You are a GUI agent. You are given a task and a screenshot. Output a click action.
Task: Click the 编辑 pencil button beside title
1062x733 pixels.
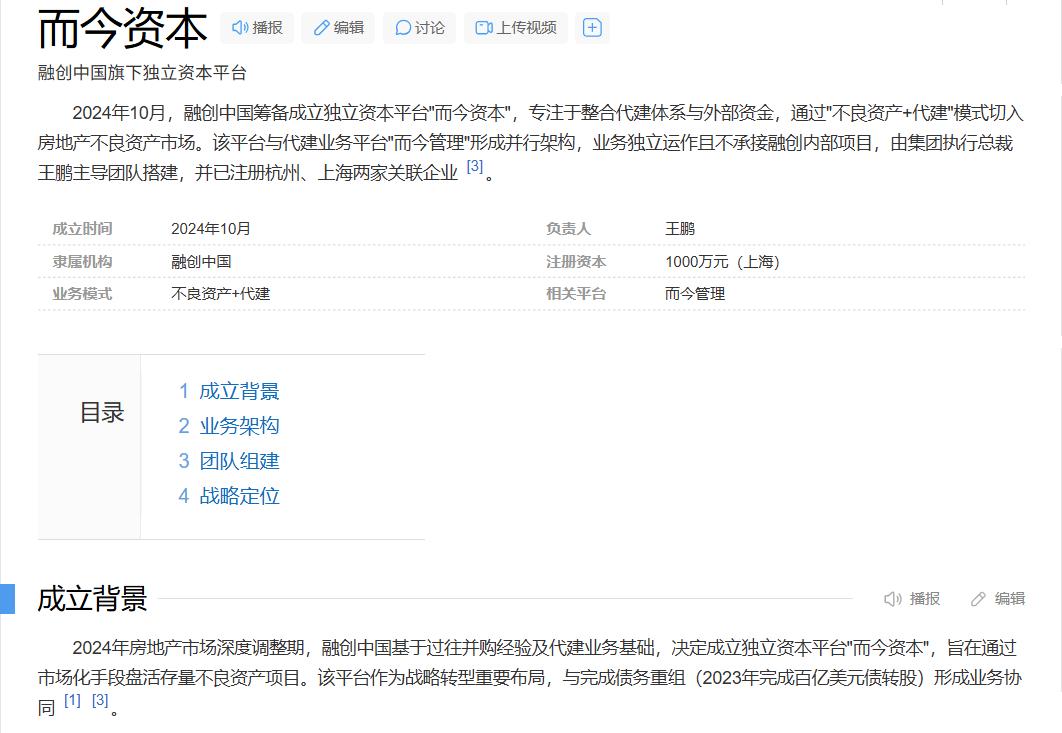coord(338,28)
